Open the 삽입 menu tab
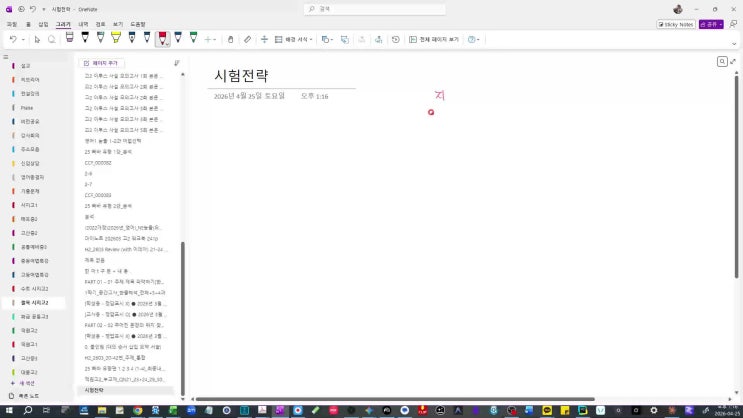Viewport: 743px width, 418px height. tap(43, 24)
